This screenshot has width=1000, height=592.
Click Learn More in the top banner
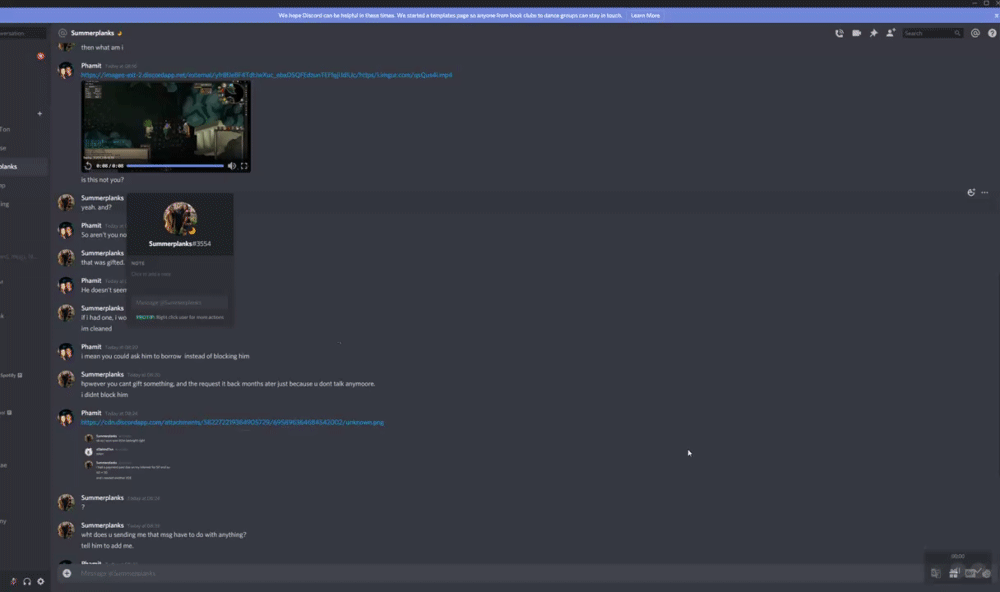(x=645, y=15)
